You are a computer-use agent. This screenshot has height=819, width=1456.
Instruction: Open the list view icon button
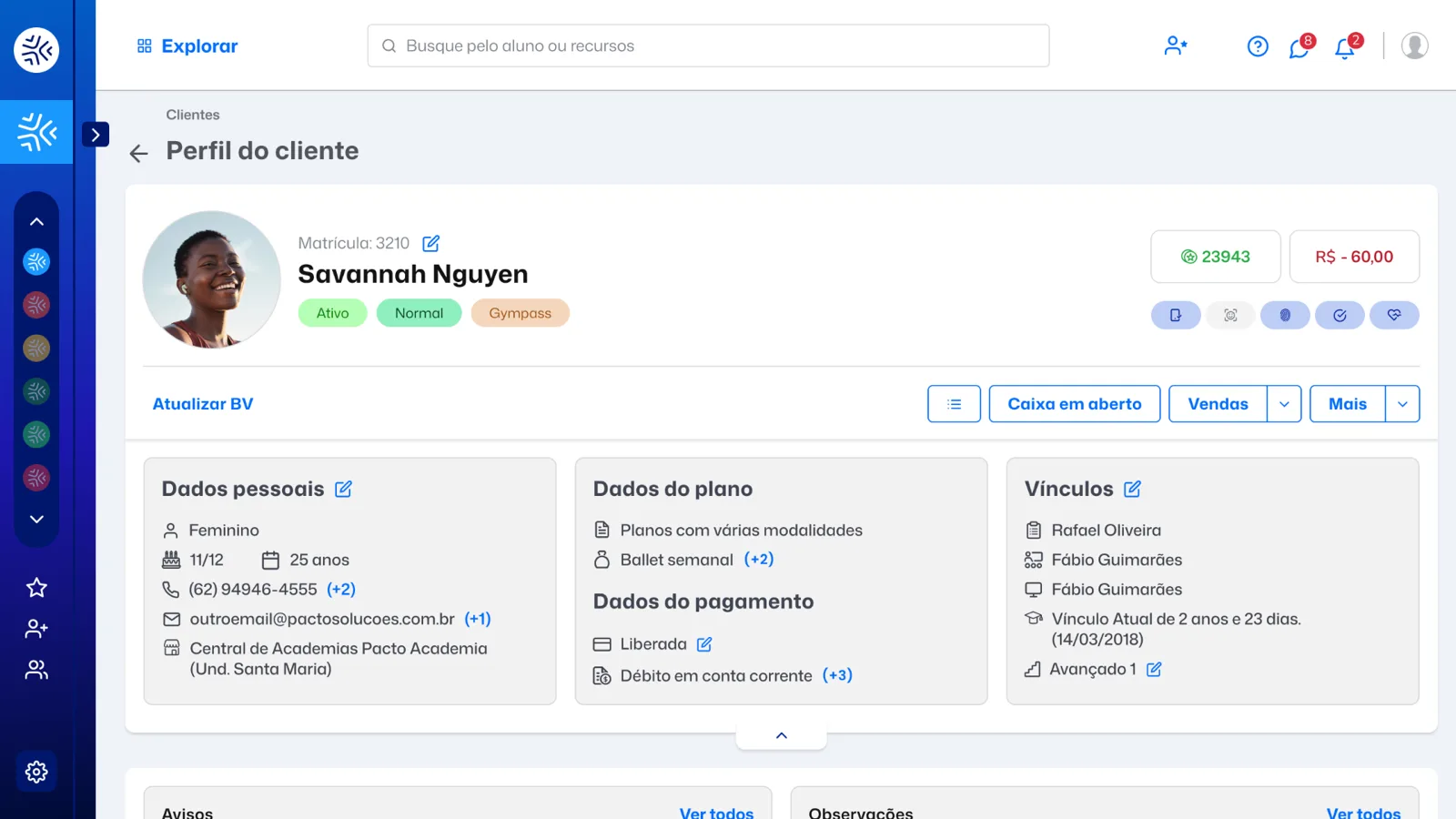(954, 404)
